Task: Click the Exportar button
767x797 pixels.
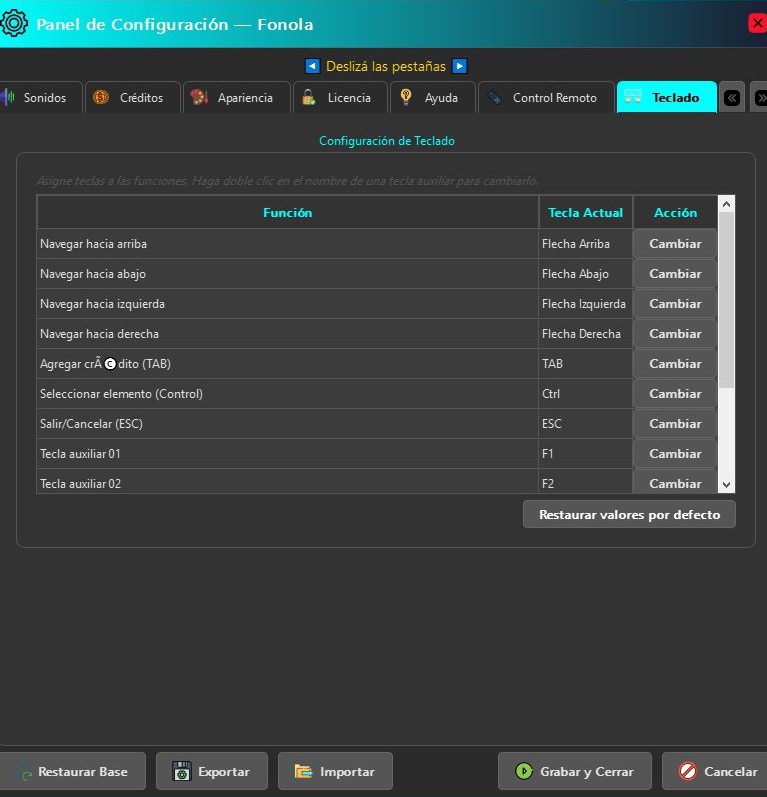Action: pyautogui.click(x=212, y=771)
